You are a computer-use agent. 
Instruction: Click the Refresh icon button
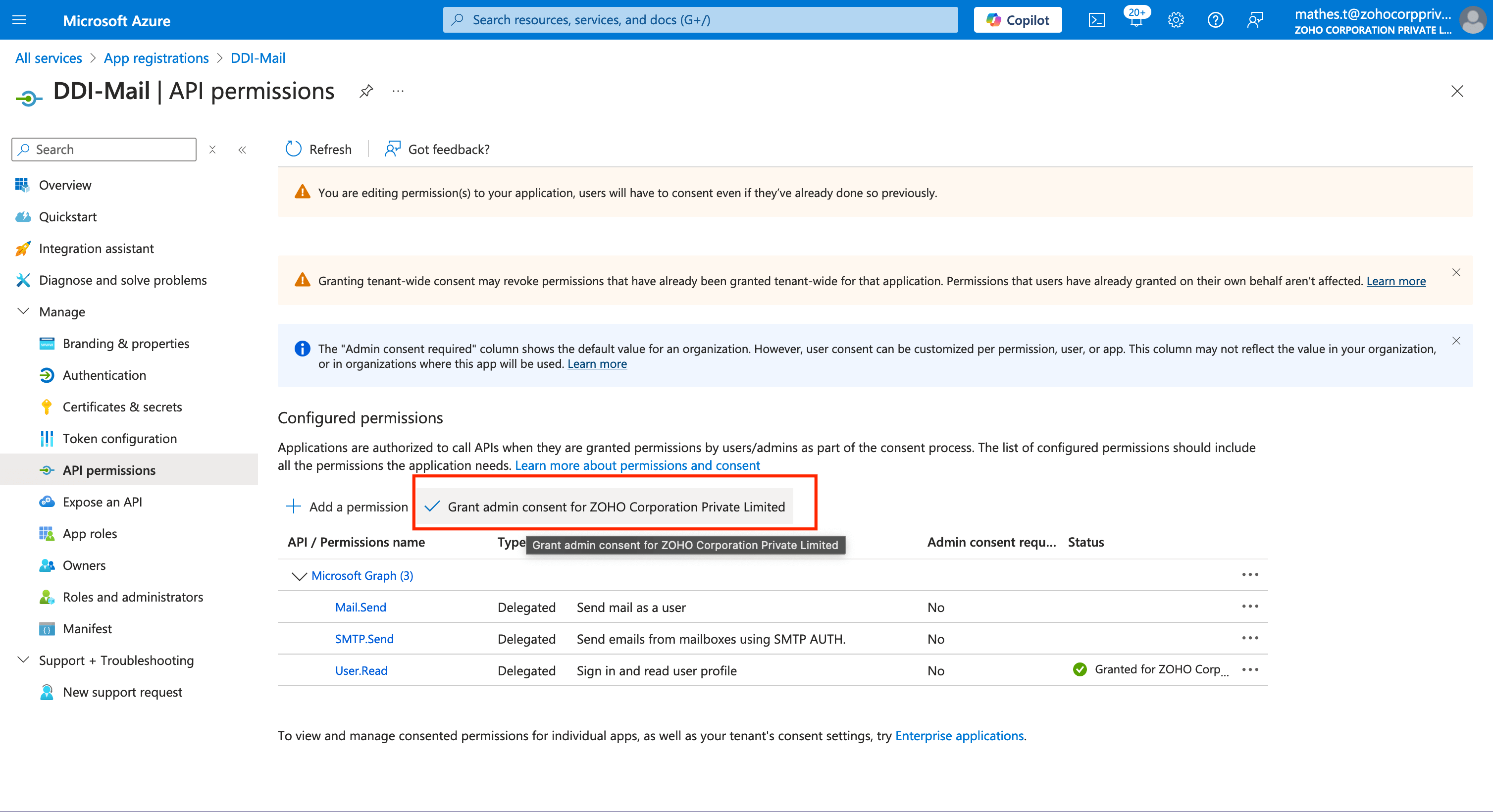[294, 149]
